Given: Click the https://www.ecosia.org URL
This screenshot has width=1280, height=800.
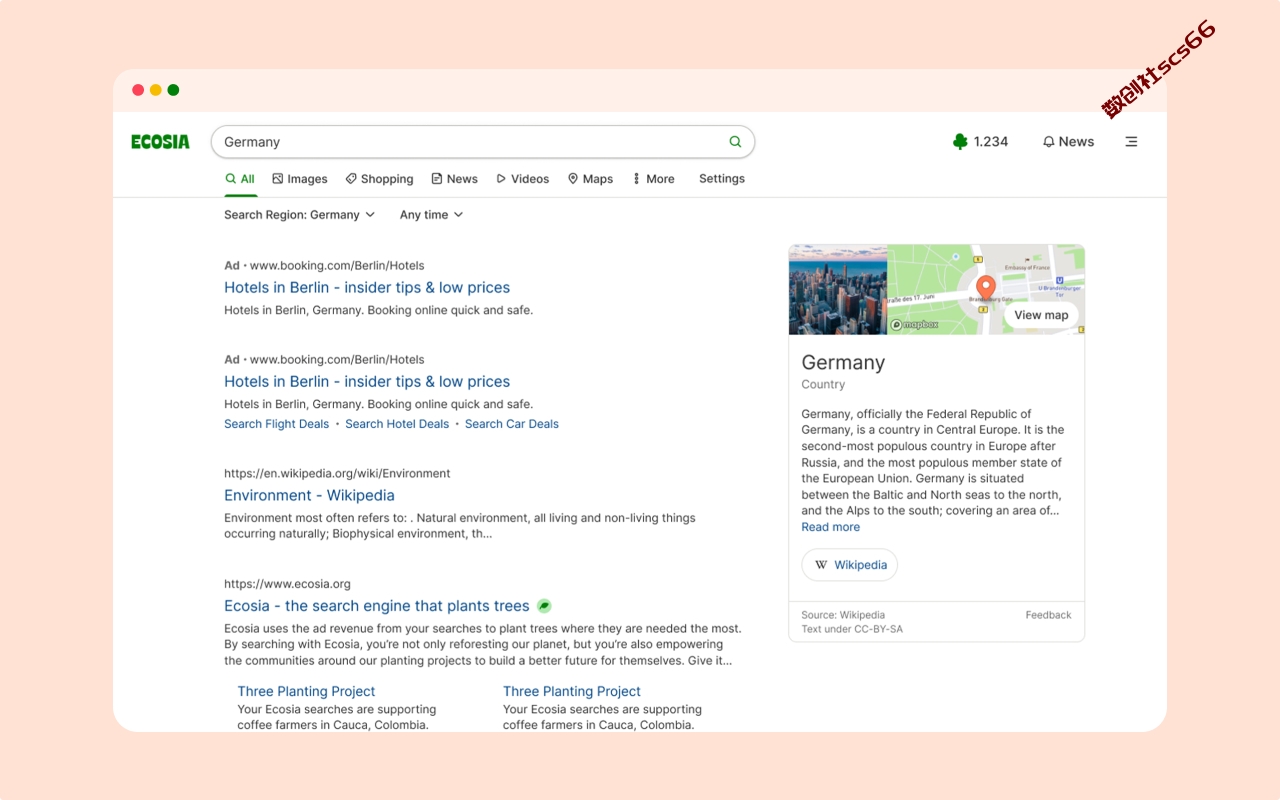Looking at the screenshot, I should coord(287,584).
